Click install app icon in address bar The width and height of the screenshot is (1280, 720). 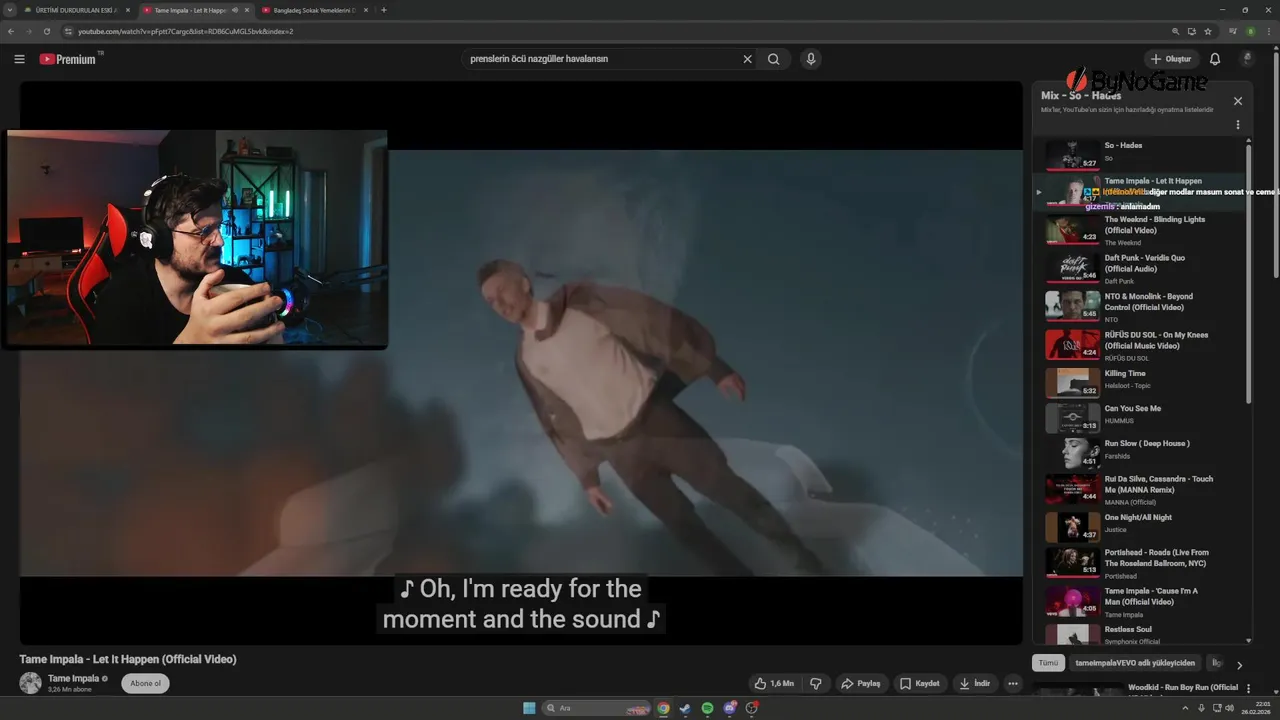point(1191,31)
